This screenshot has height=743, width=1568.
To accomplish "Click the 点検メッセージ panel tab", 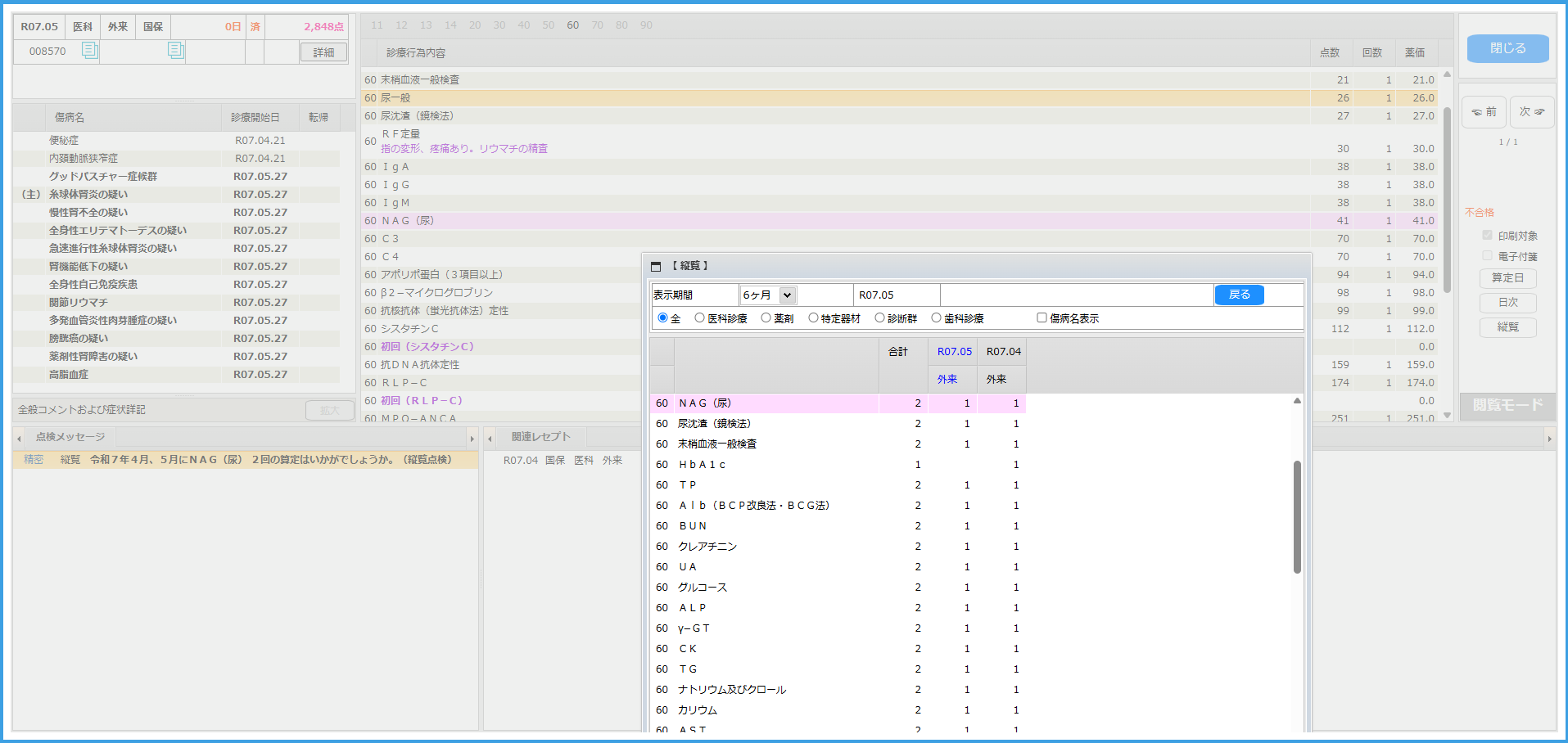I will [70, 437].
